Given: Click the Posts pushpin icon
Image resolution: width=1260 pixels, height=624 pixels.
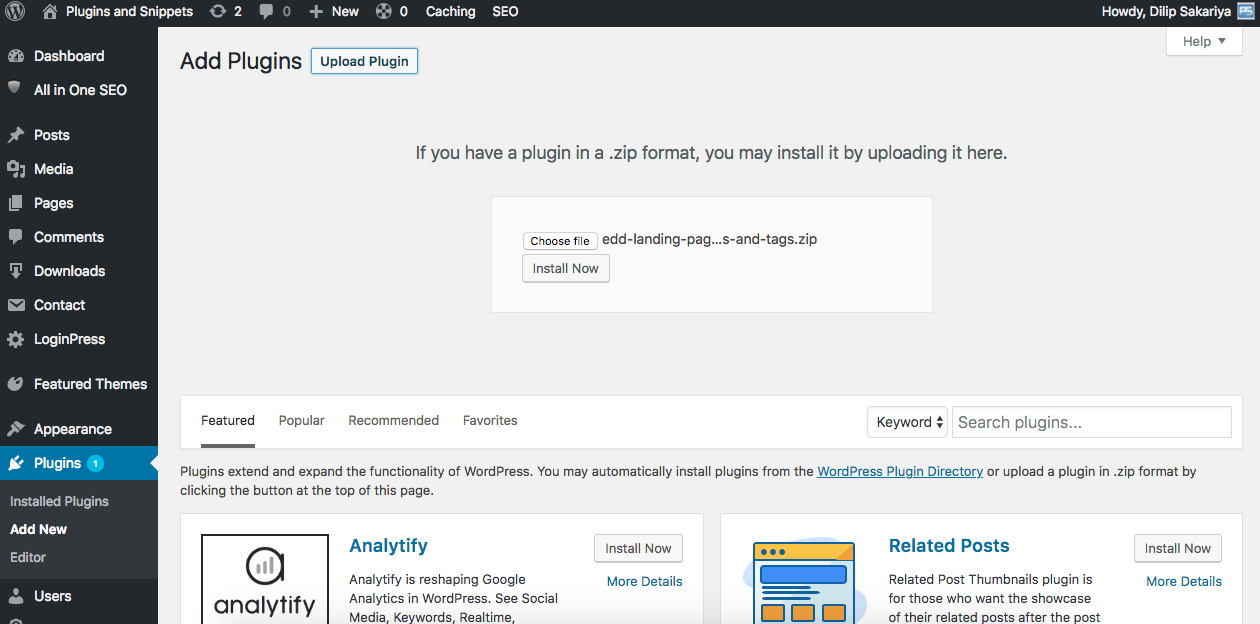Looking at the screenshot, I should pos(15,135).
